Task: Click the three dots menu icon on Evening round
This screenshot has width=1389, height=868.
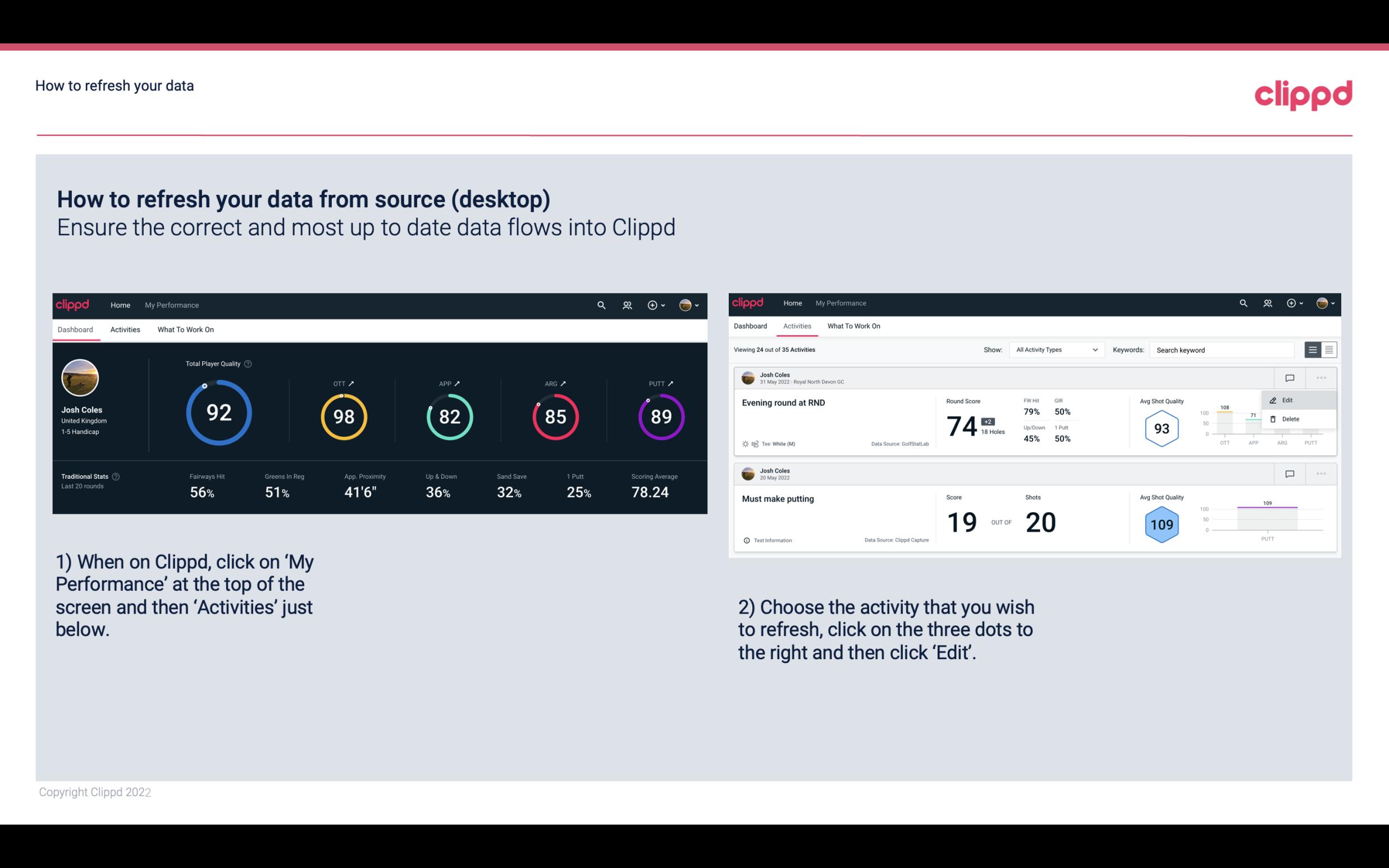Action: coord(1321,377)
